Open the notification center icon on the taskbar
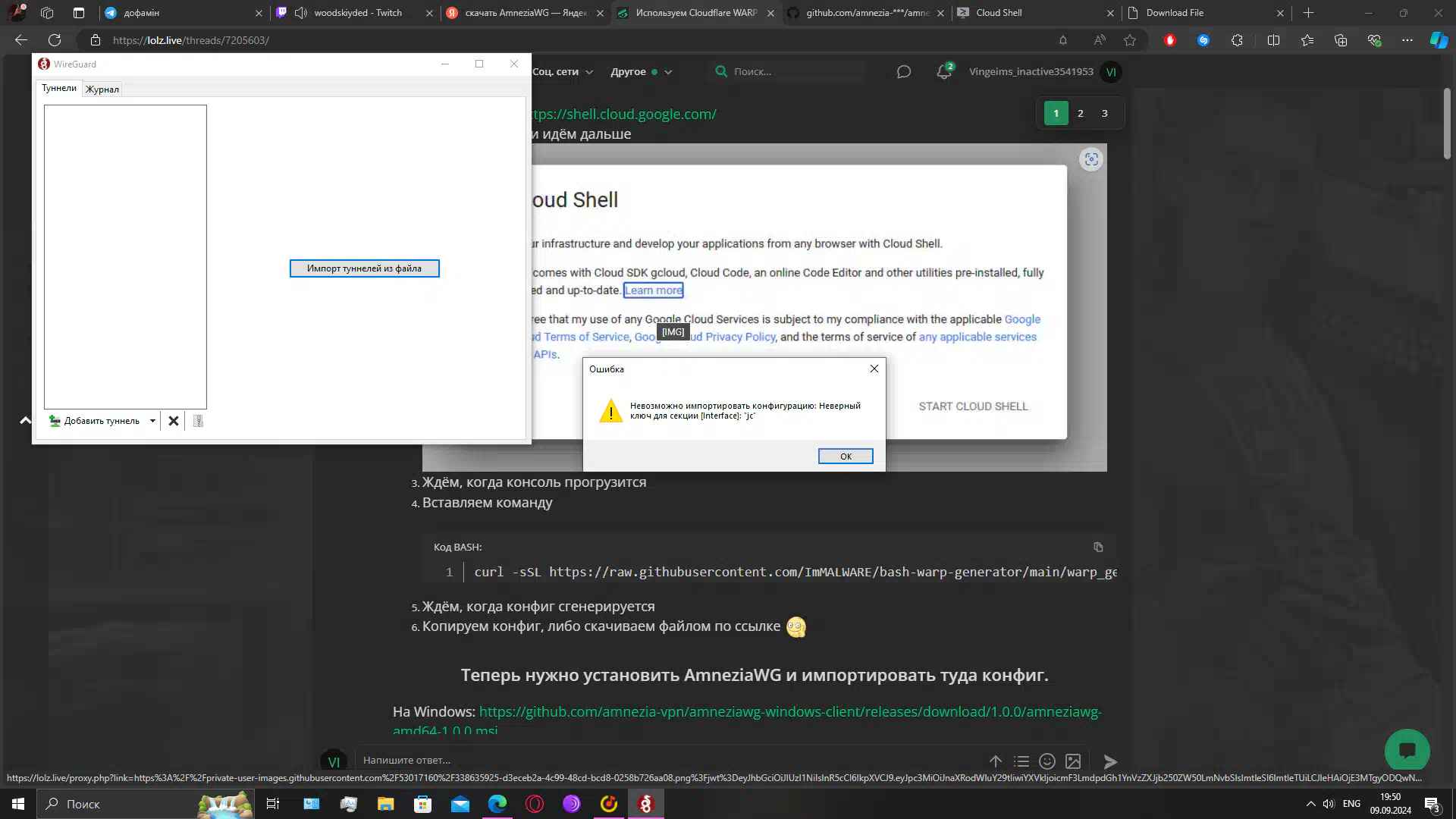 pyautogui.click(x=1432, y=804)
